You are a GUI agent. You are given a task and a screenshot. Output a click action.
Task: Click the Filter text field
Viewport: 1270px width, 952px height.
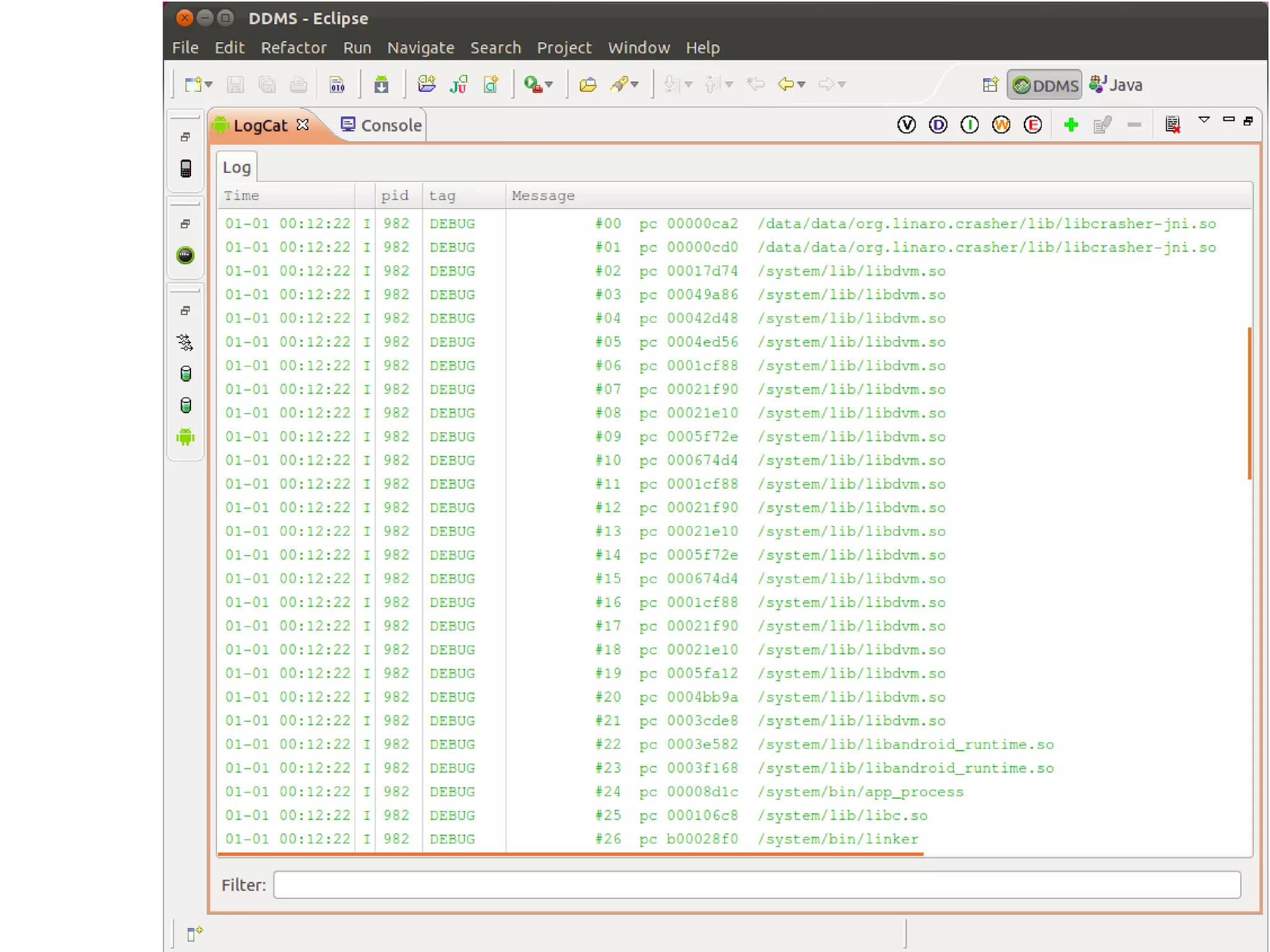[x=757, y=884]
